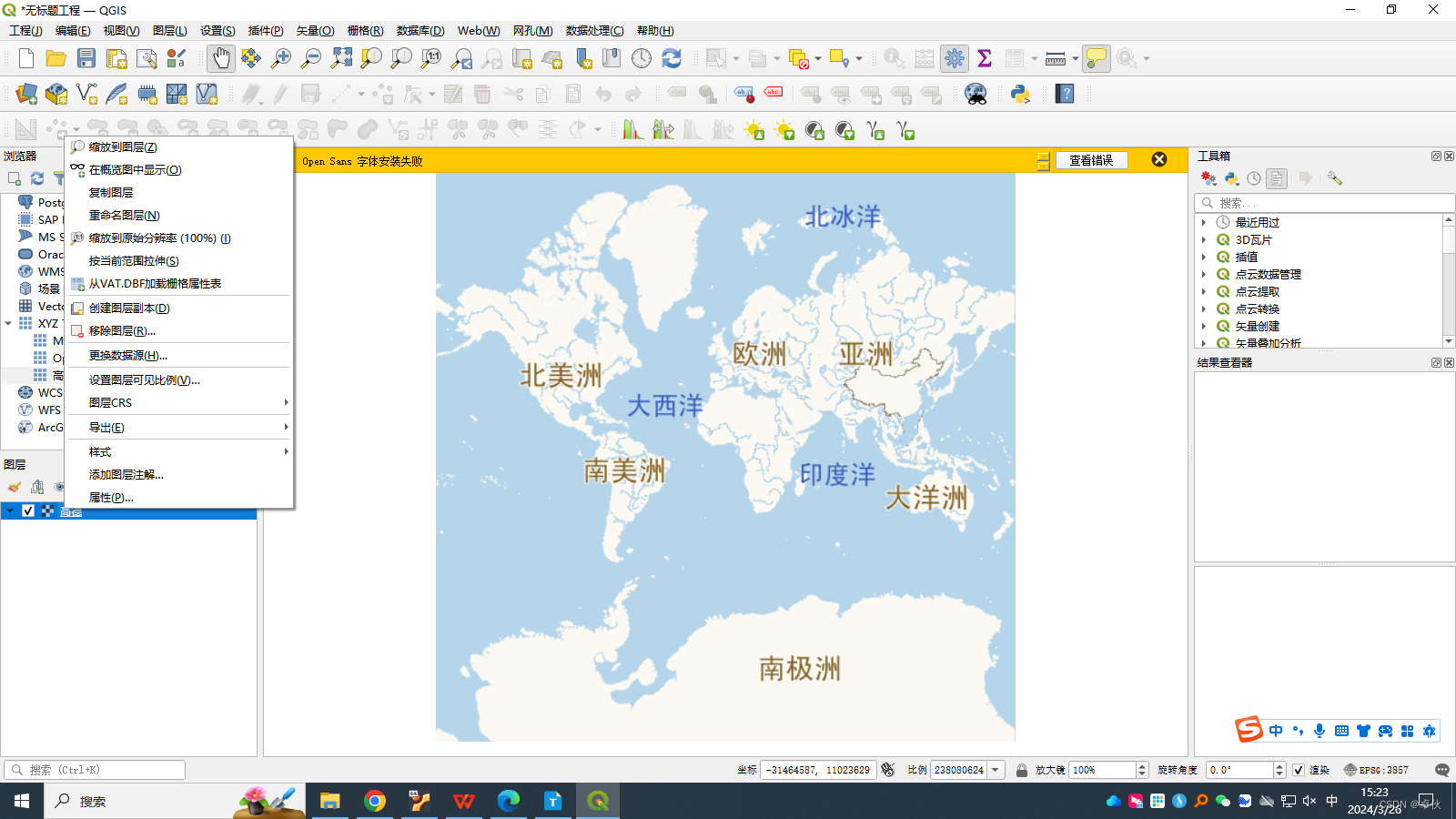The height and width of the screenshot is (819, 1456).
Task: Open the 导出 submenu in the context menu
Action: point(179,427)
